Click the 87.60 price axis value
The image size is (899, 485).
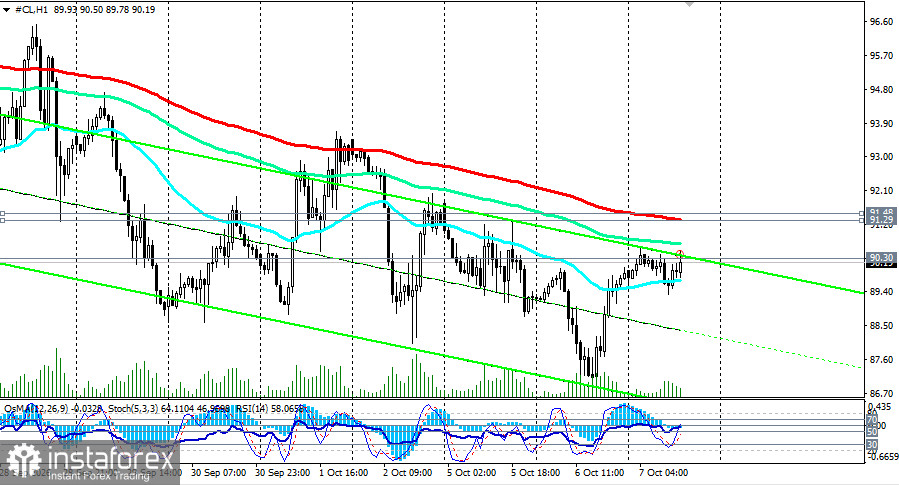(881, 359)
